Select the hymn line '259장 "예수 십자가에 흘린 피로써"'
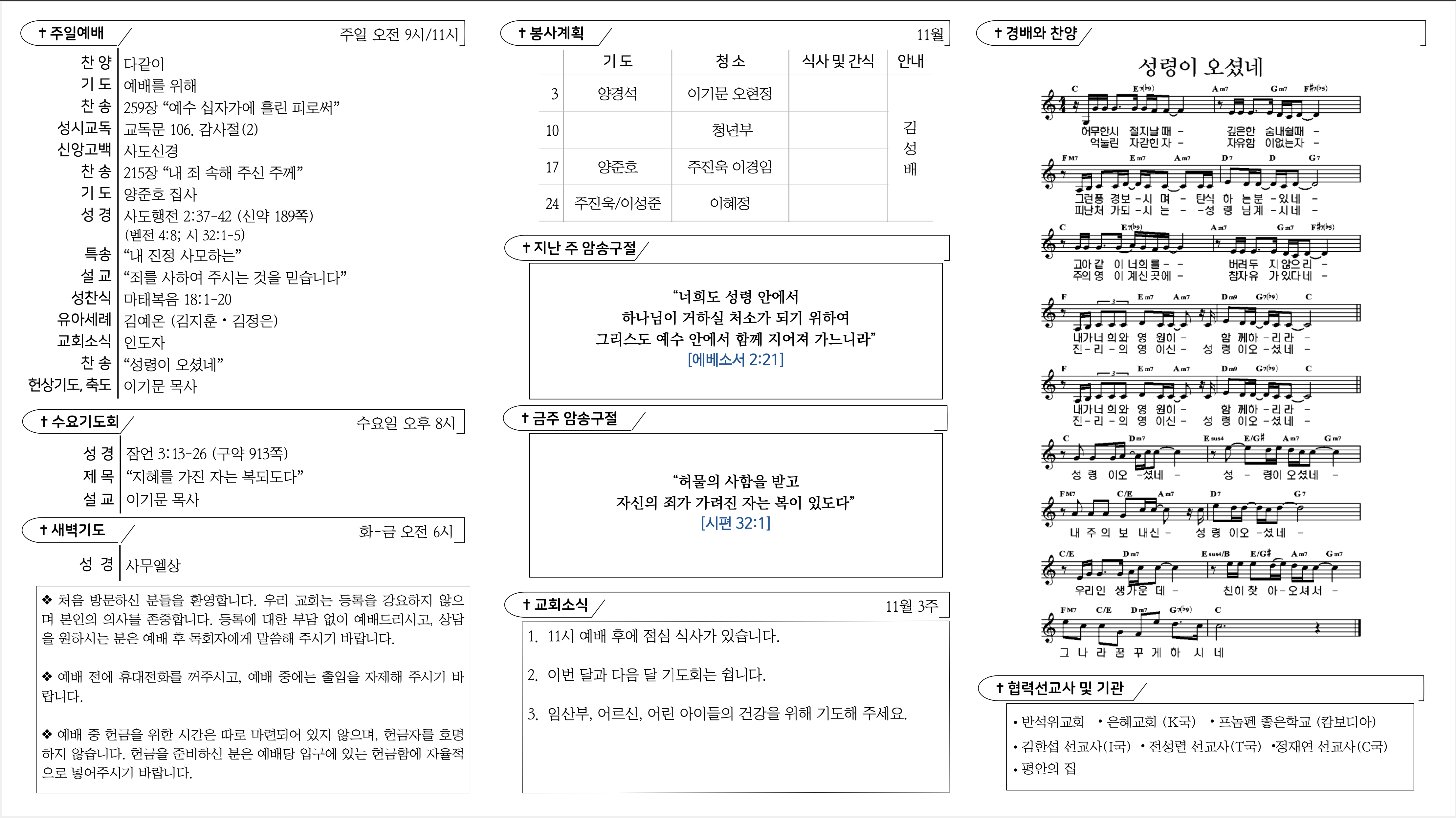 tap(231, 107)
